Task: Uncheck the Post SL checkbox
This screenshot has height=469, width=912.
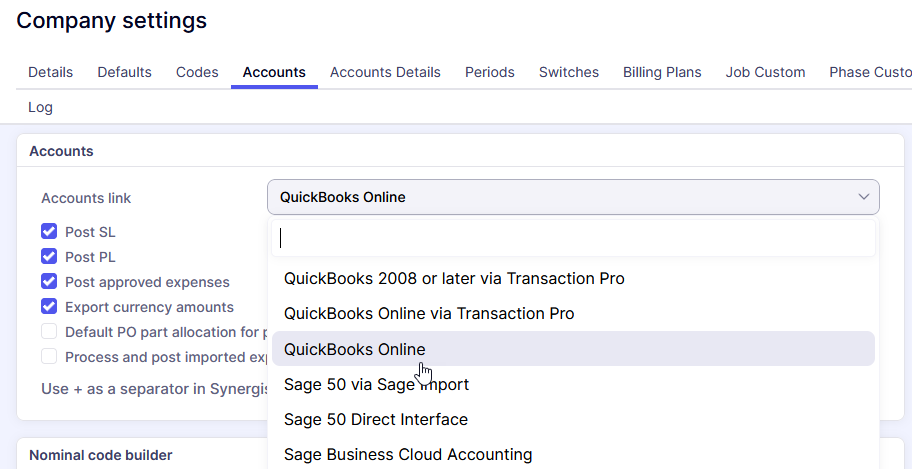Action: [x=49, y=232]
